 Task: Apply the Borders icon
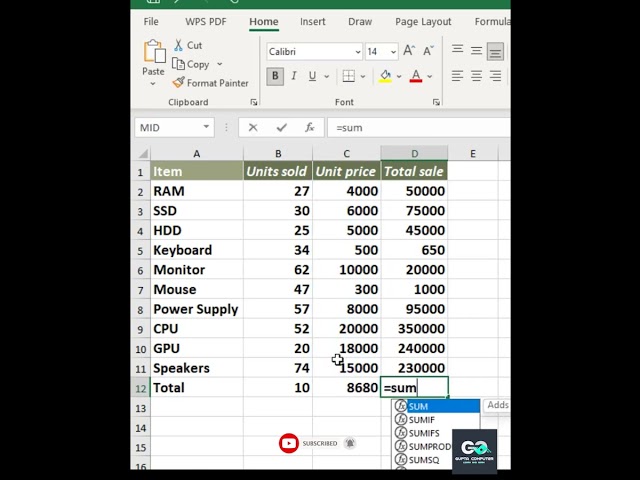(348, 76)
